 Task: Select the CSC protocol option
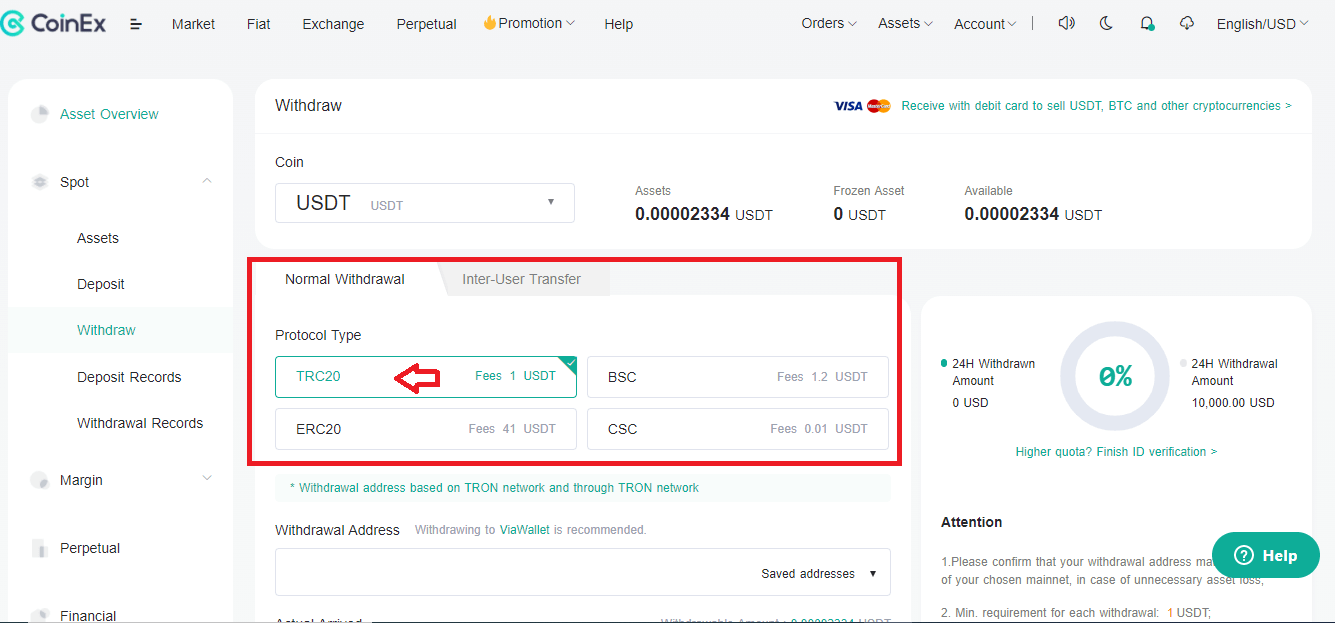(x=738, y=429)
